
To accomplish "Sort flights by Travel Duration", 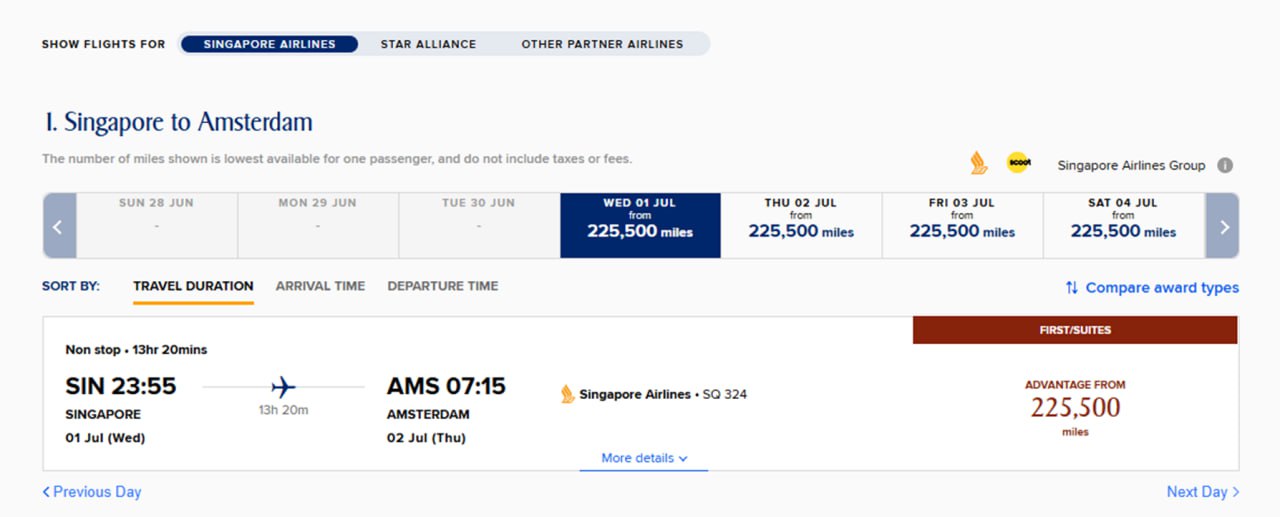I will click(193, 286).
